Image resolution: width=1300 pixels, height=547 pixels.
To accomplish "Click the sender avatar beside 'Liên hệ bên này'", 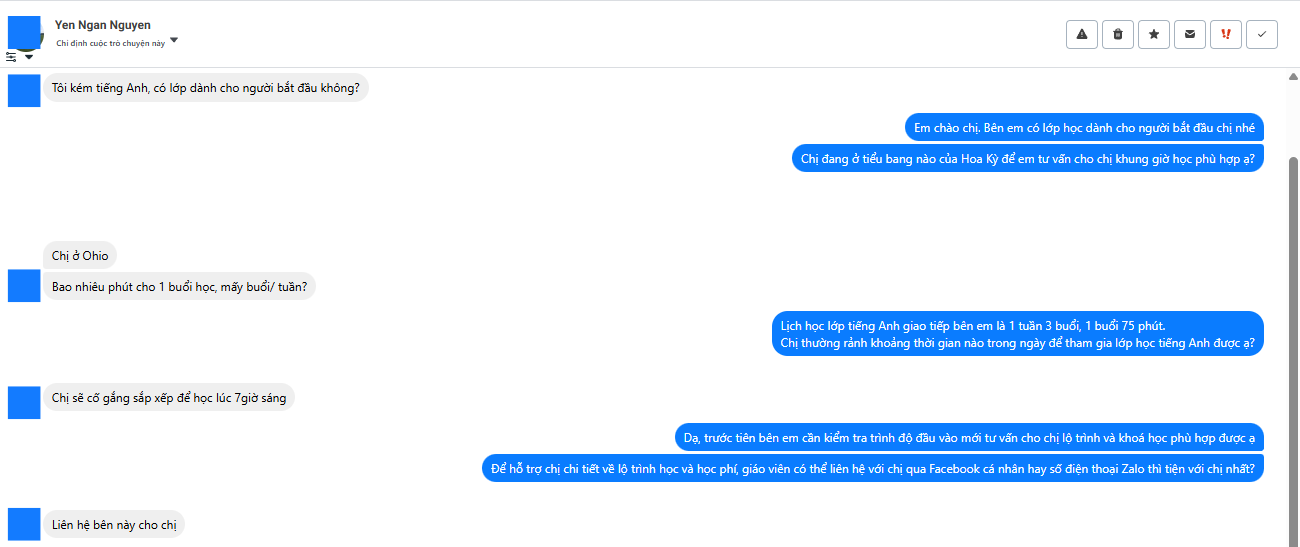I will (x=24, y=525).
